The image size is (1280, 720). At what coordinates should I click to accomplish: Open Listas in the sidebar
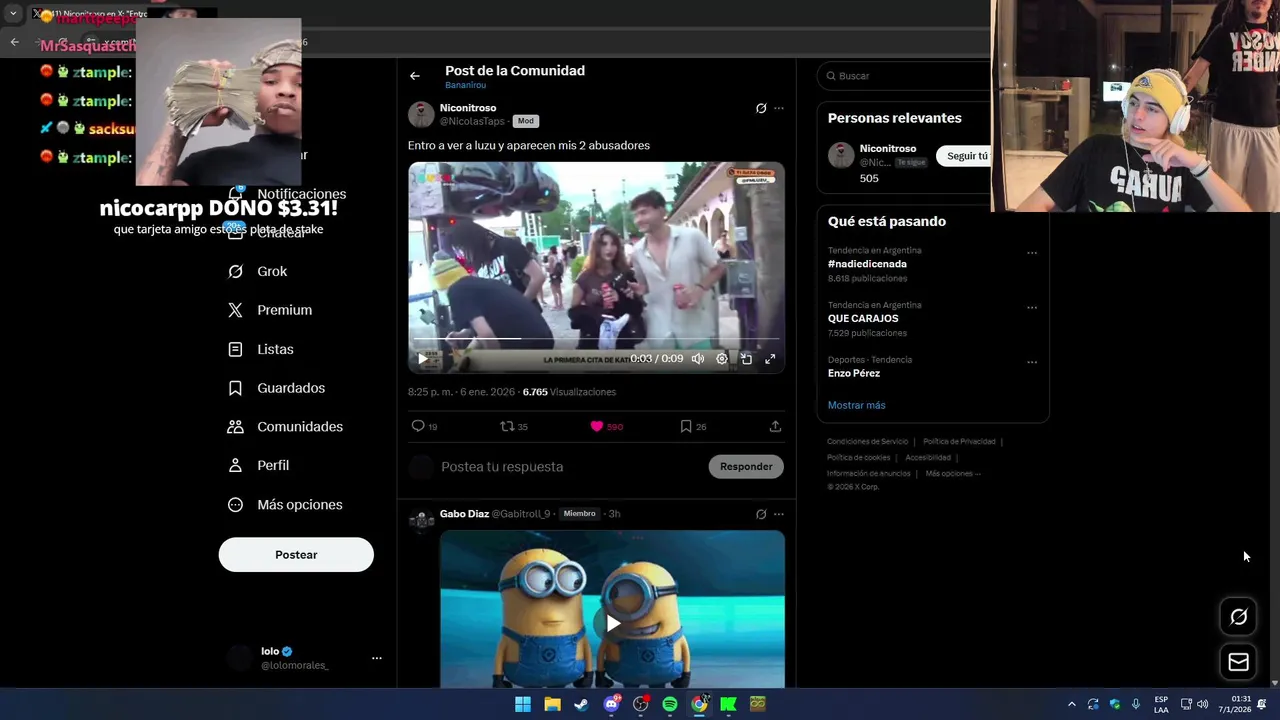pos(261,349)
